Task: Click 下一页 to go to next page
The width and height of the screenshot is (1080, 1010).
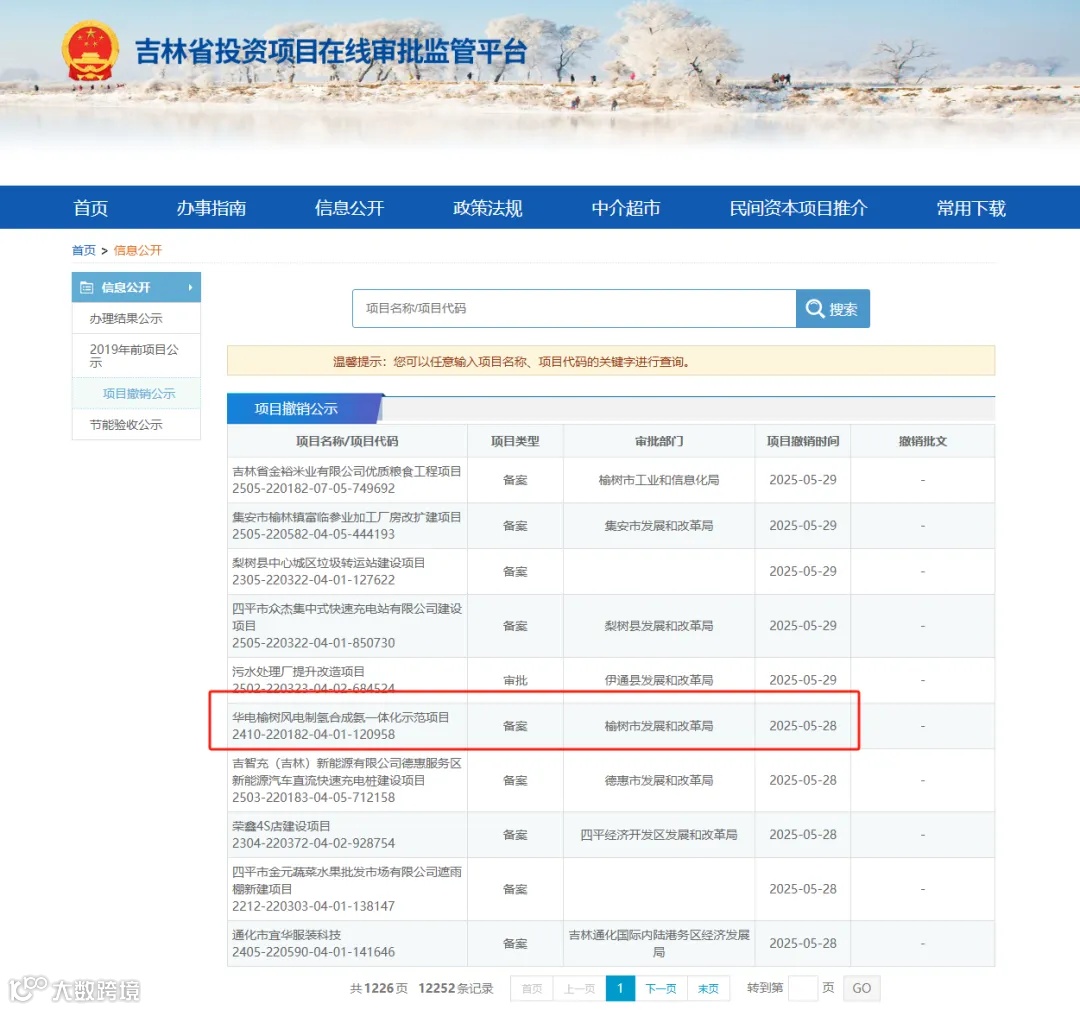Action: [x=661, y=988]
